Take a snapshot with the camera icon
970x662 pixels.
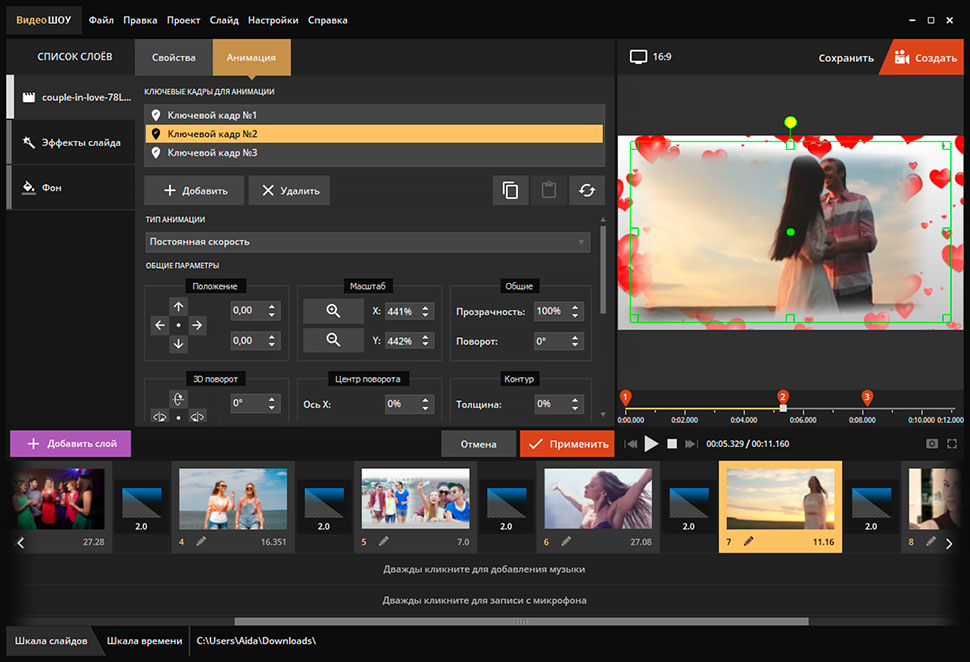point(932,444)
